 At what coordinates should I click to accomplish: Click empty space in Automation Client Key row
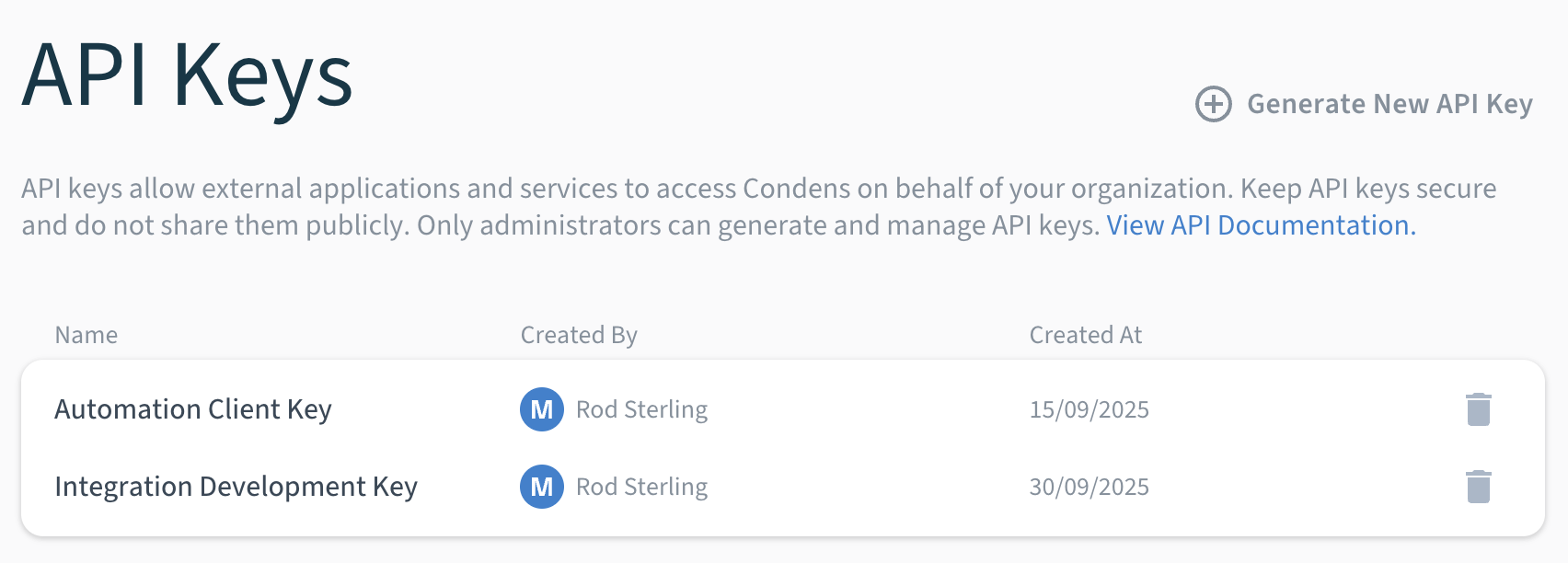pos(865,409)
